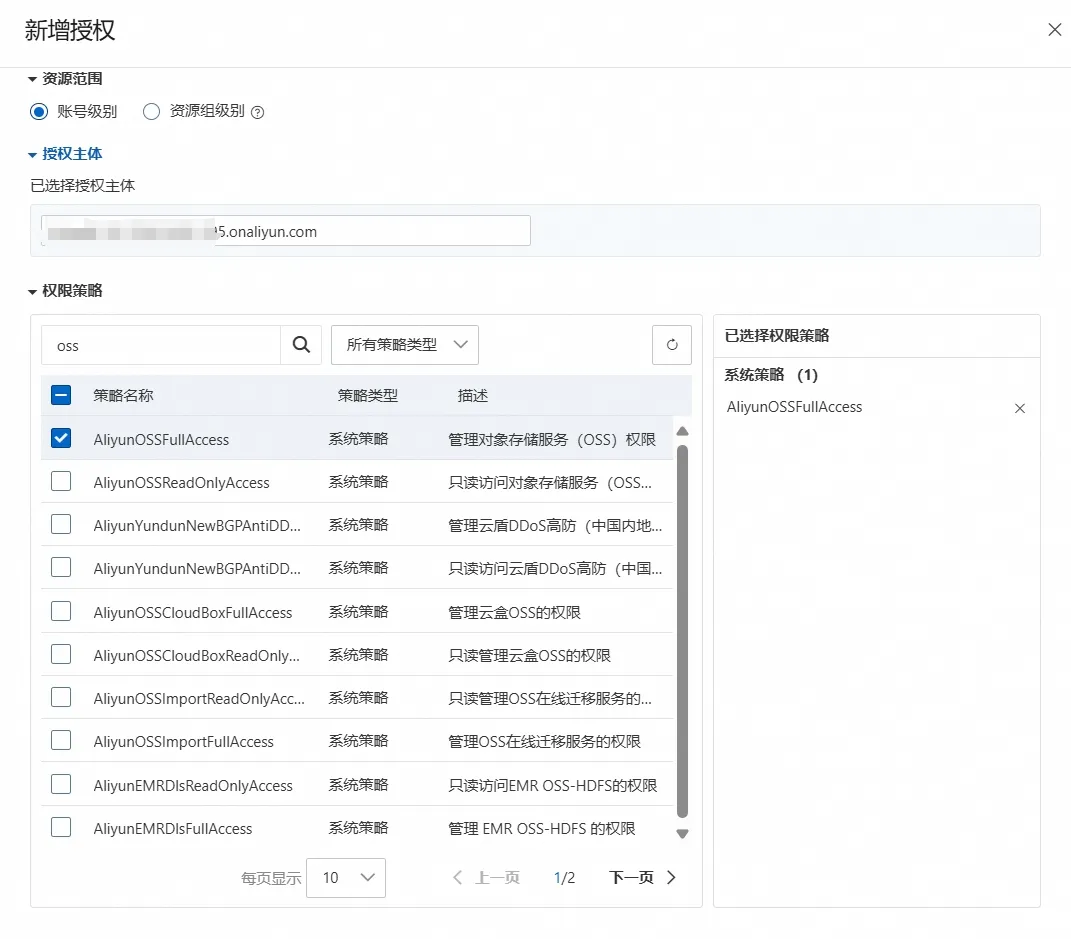Close the 新增授权 dialog
Image resolution: width=1071 pixels, height=939 pixels.
(1055, 29)
